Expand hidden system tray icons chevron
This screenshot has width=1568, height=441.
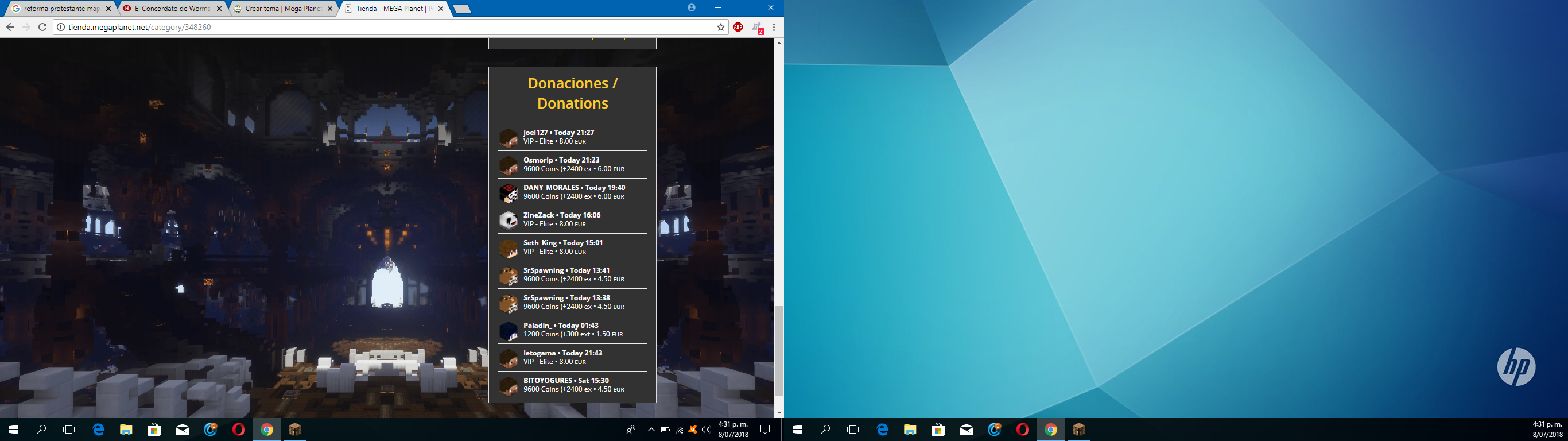(x=651, y=430)
